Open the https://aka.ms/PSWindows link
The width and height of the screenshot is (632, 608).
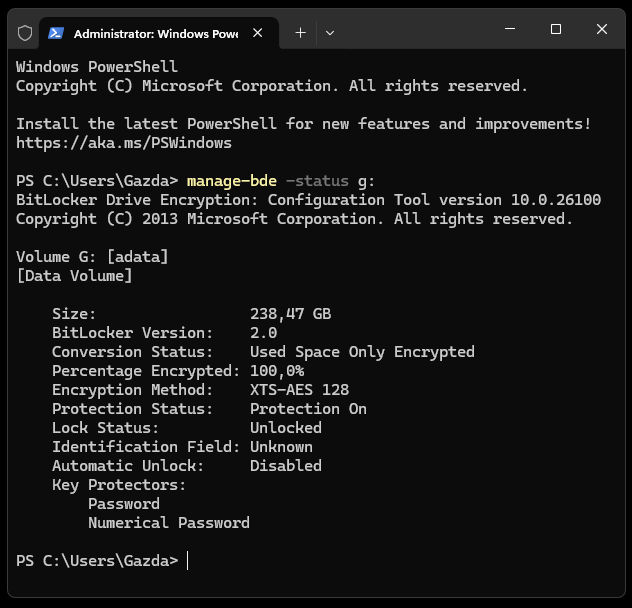pyautogui.click(x=124, y=143)
